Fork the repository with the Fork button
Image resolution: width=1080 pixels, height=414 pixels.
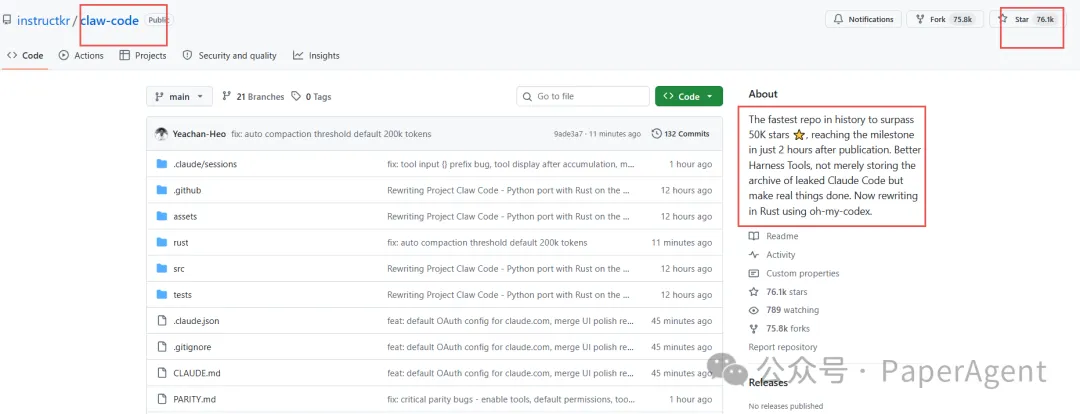coord(945,19)
